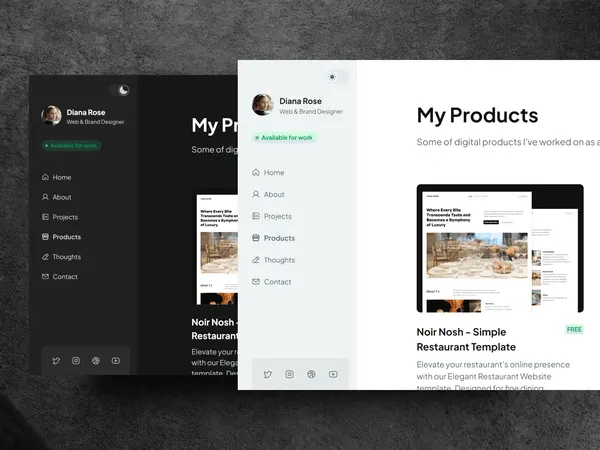The image size is (600, 450).
Task: Click the person icon in light sidebar
Action: (256, 194)
